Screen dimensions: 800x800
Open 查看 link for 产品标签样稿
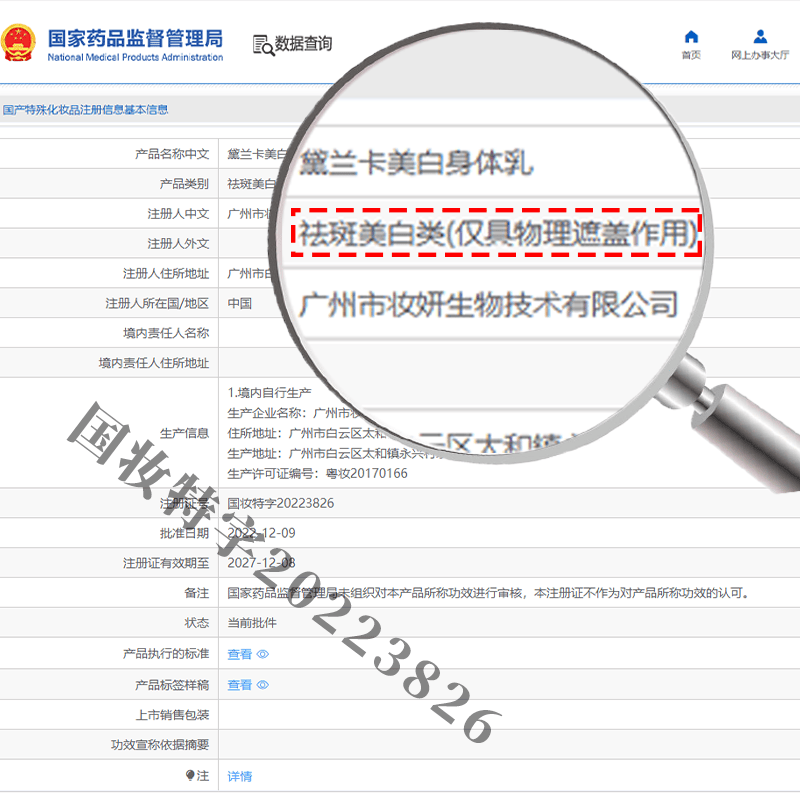(x=240, y=685)
